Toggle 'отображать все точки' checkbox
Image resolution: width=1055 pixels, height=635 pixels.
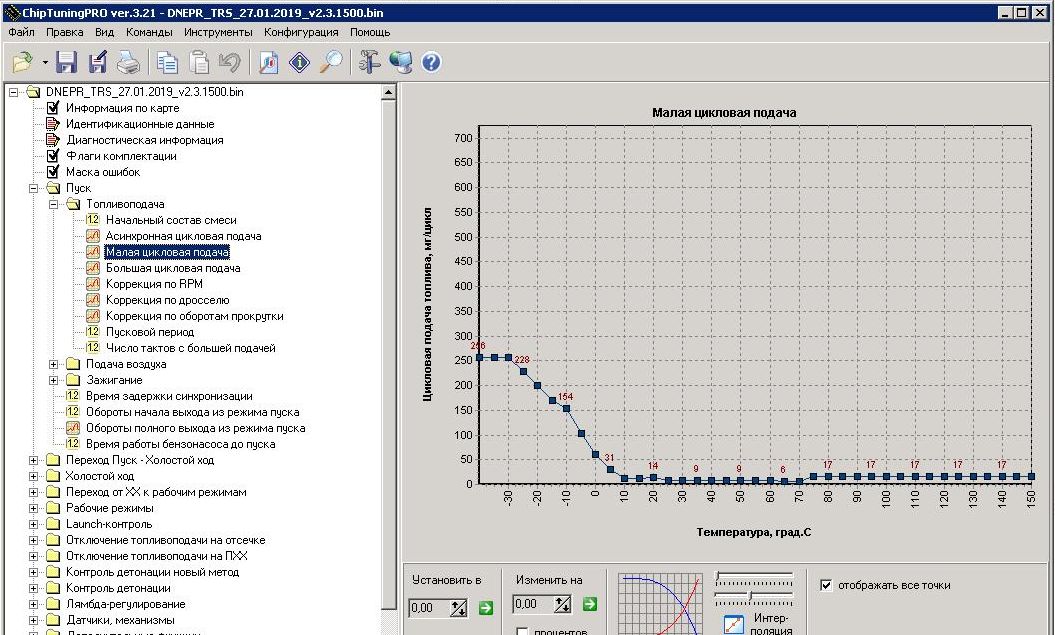[826, 585]
